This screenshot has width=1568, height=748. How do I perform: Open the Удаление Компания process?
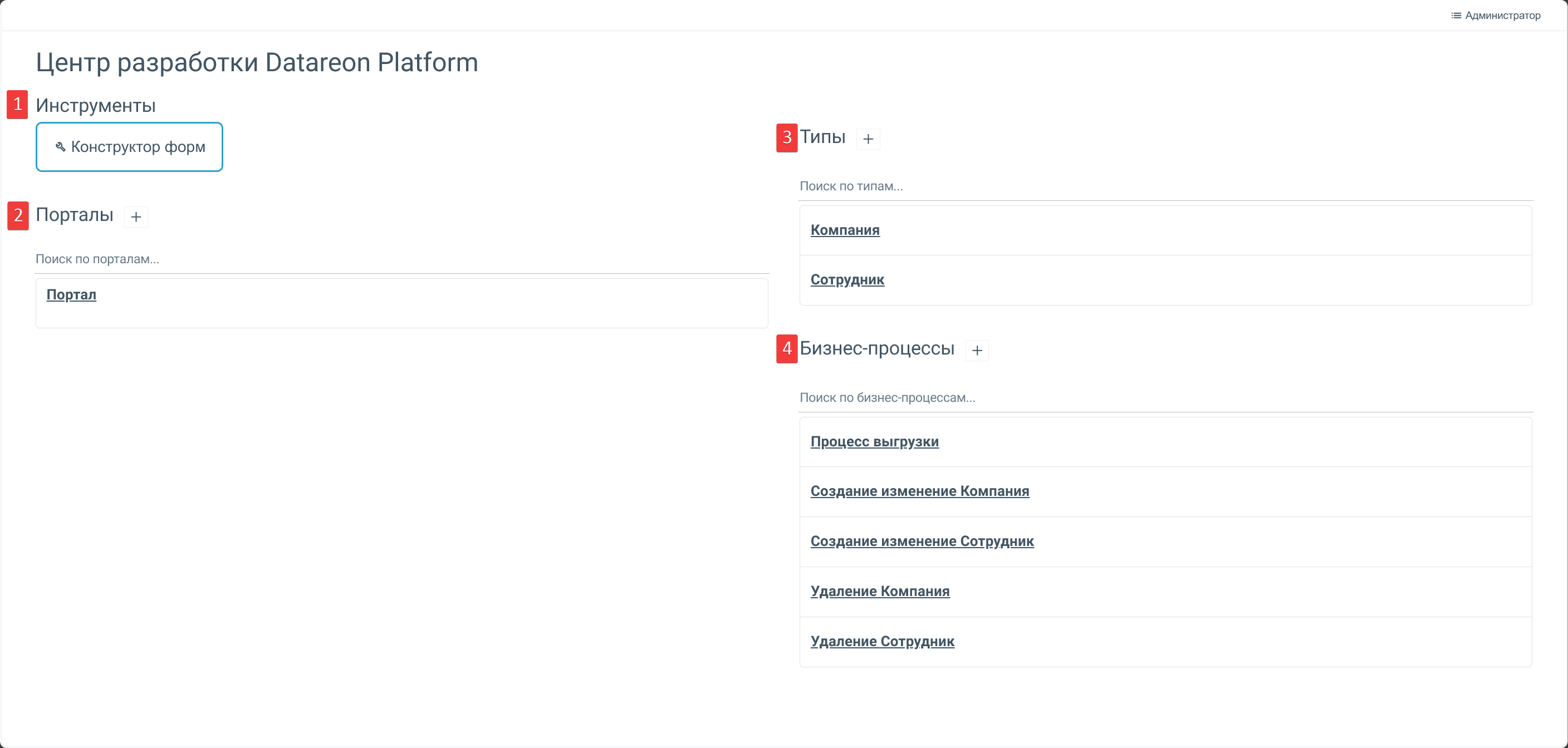(880, 591)
